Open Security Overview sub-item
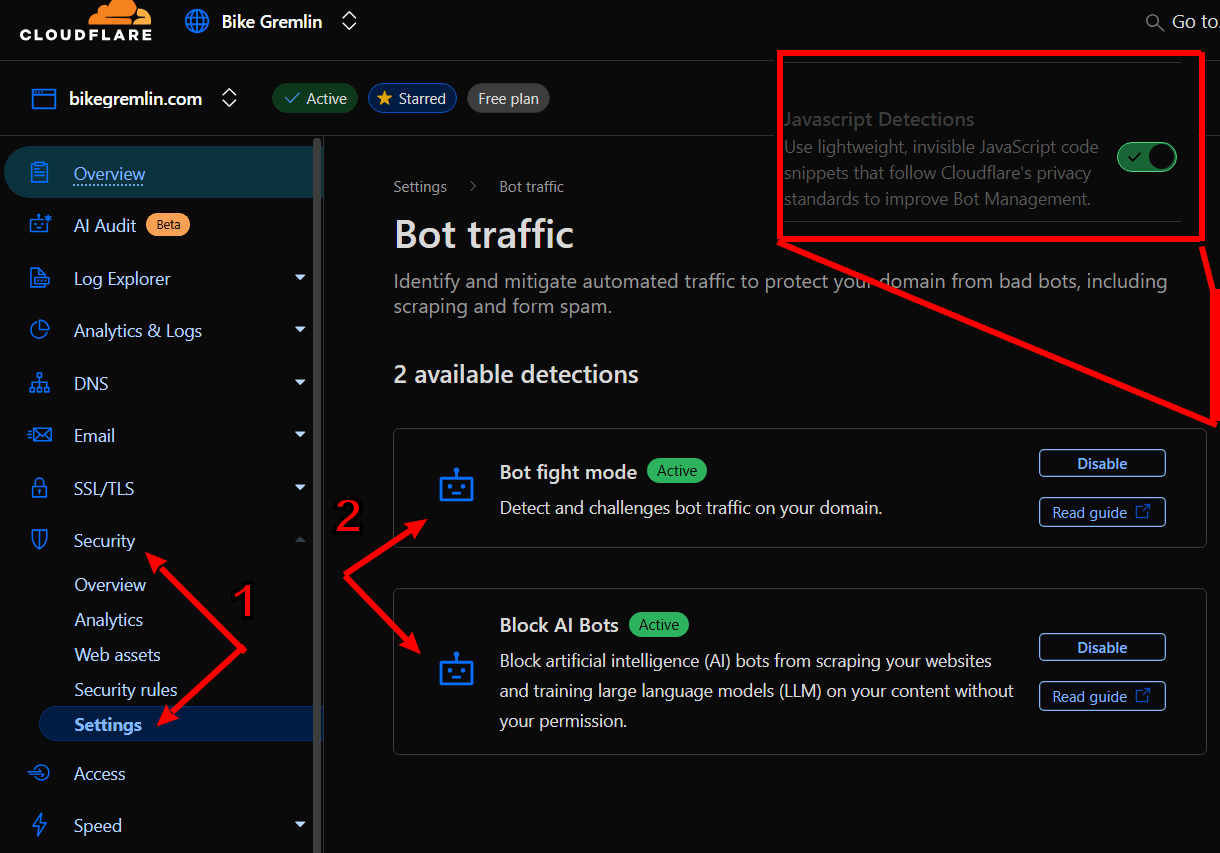This screenshot has height=853, width=1220. (110, 585)
